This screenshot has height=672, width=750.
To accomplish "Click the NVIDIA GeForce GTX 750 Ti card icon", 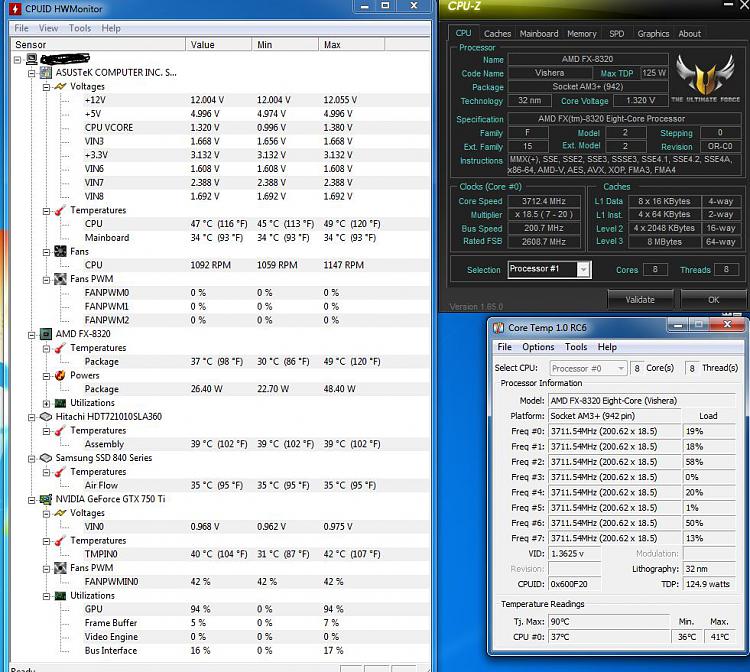I will click(x=45, y=499).
